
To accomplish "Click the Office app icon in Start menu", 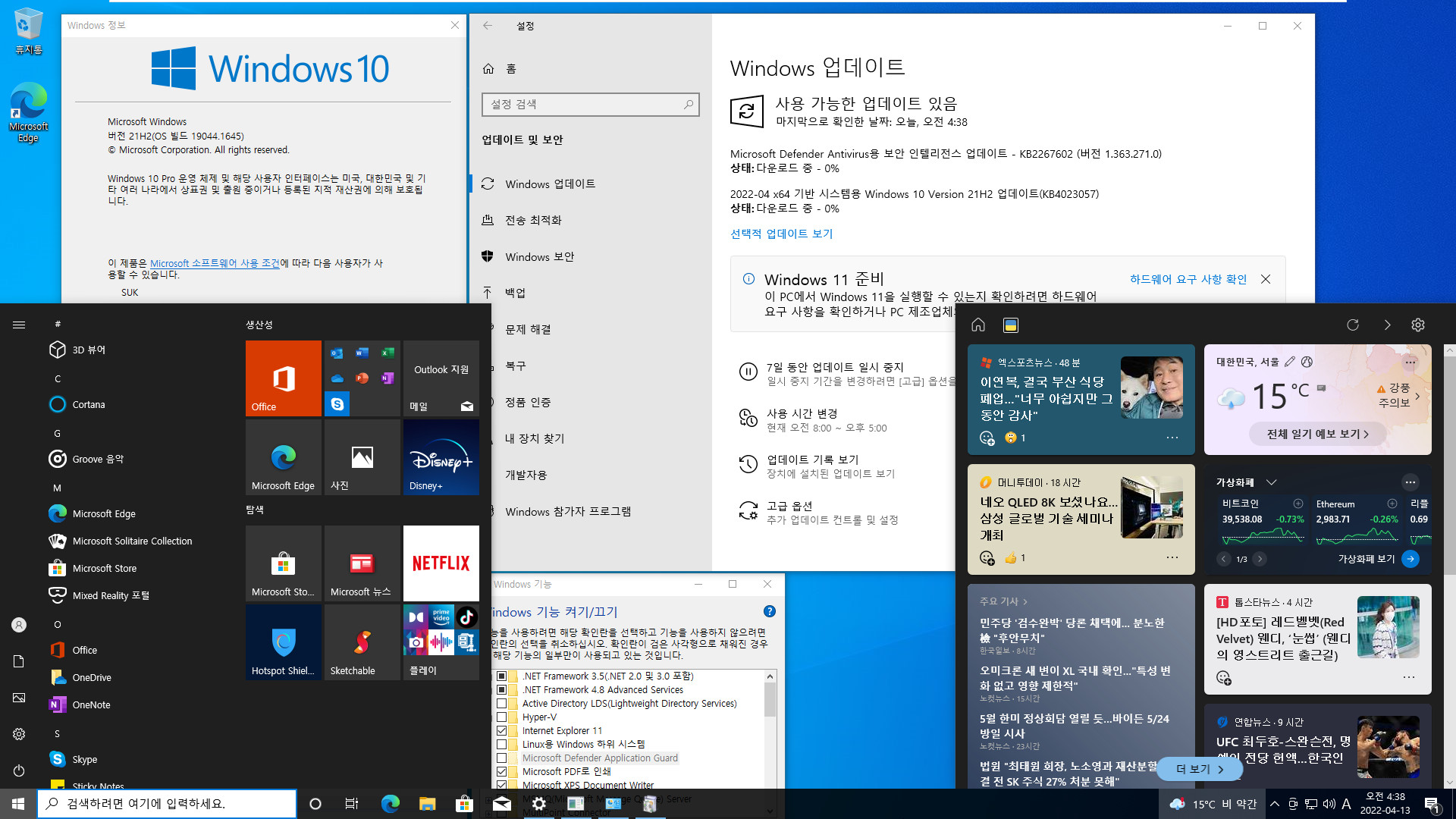I will click(x=283, y=378).
